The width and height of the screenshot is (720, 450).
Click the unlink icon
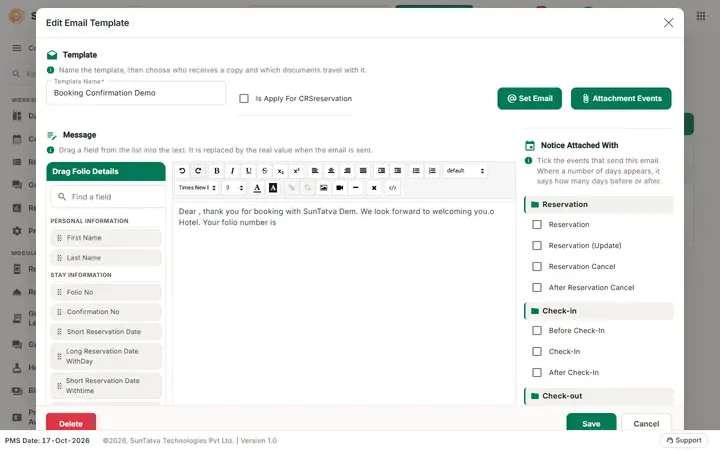[x=308, y=188]
